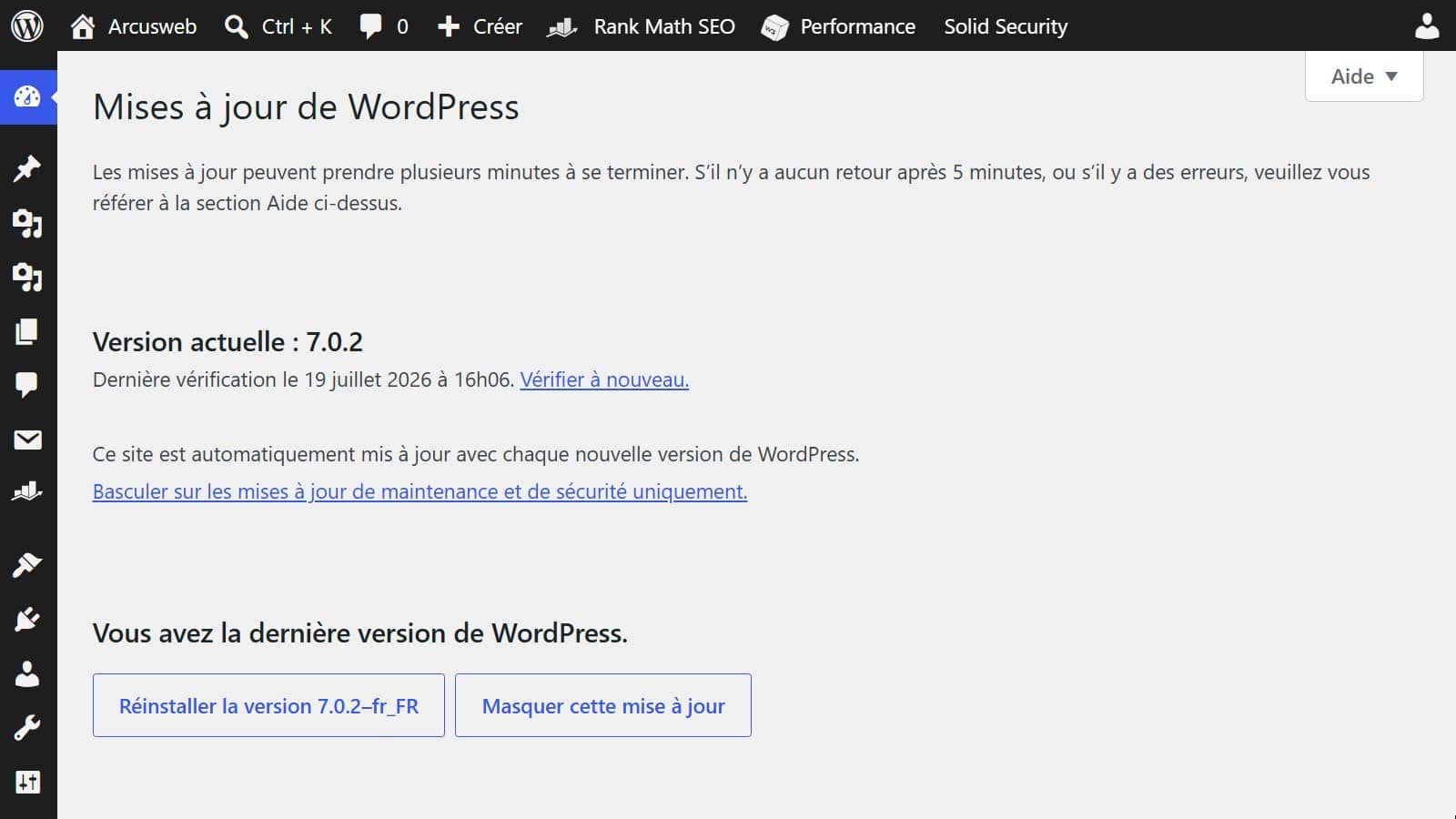Expand the Aide help dropdown
This screenshot has height=819, width=1456.
[x=1364, y=76]
